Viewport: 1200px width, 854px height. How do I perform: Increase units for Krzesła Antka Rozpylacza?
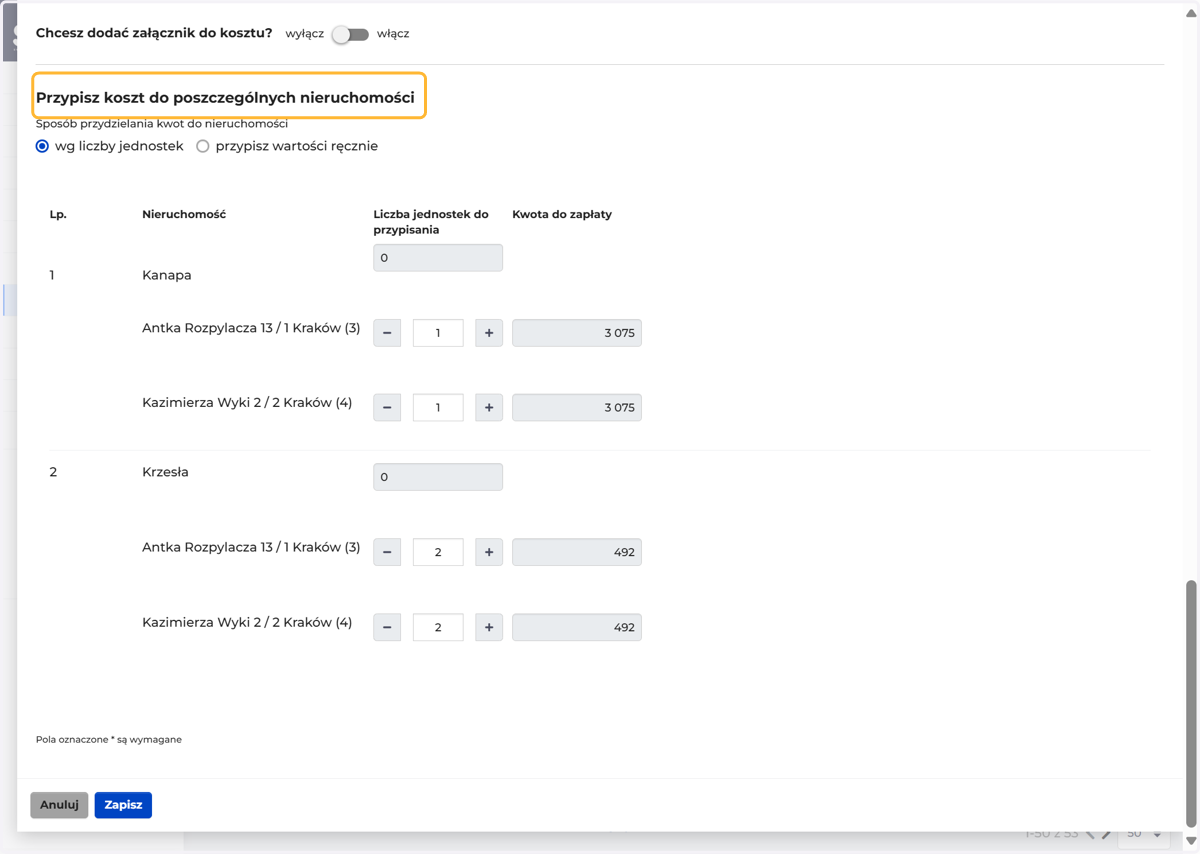coord(489,552)
